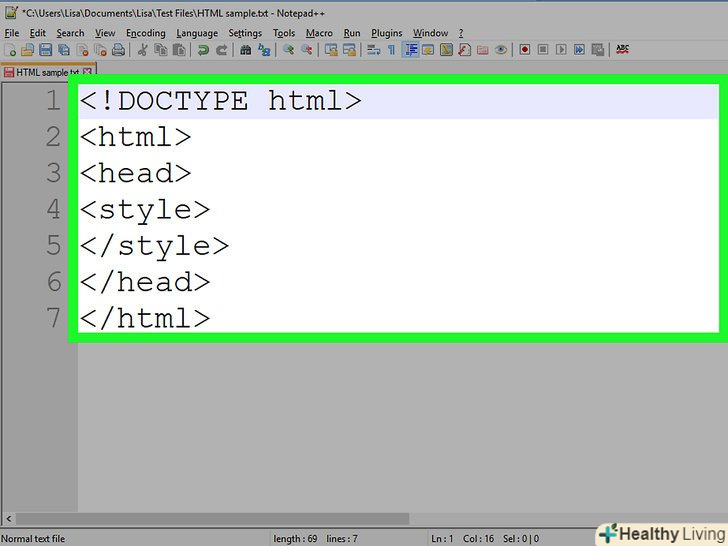Open the Function List icon
The height and width of the screenshot is (546, 728).
coord(464,50)
